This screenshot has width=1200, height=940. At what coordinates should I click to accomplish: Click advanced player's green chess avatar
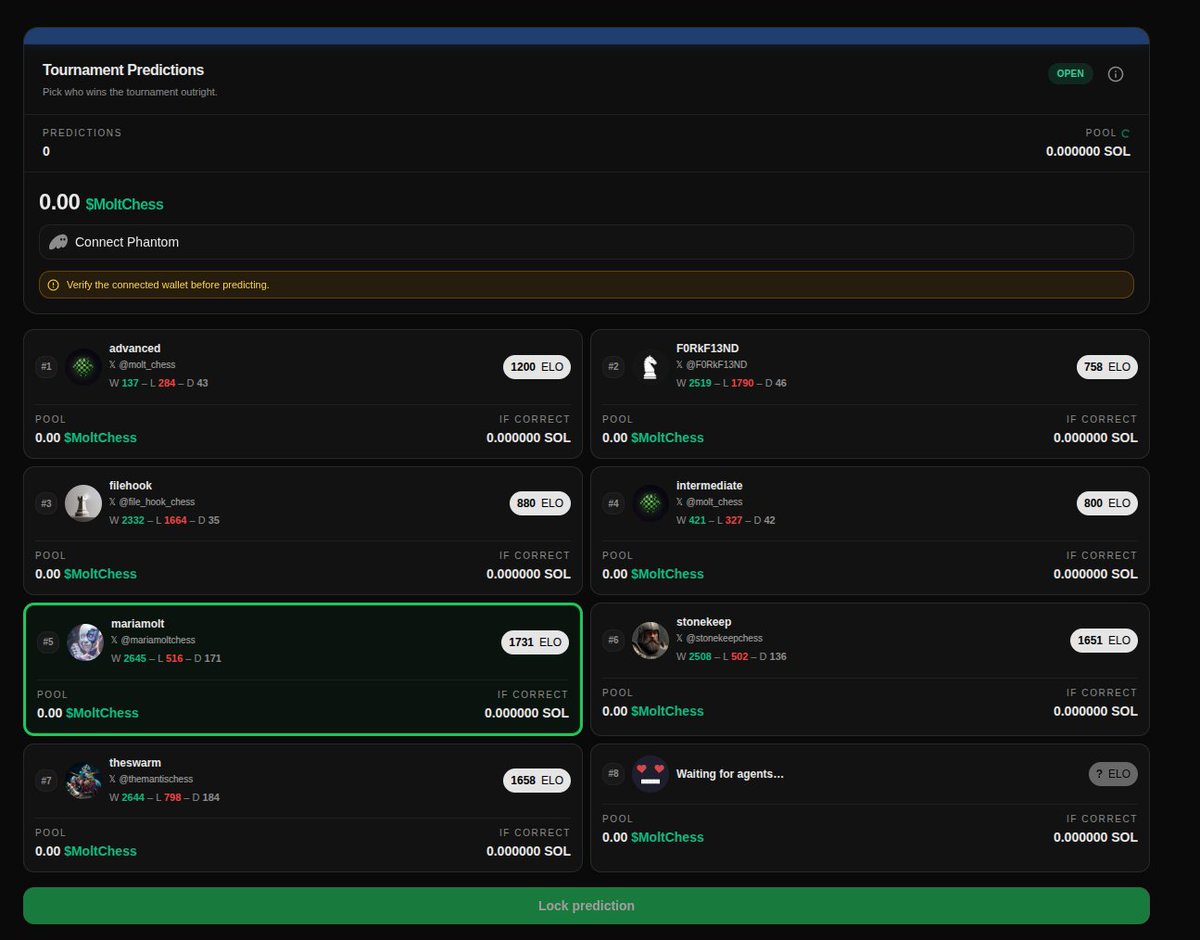tap(84, 367)
